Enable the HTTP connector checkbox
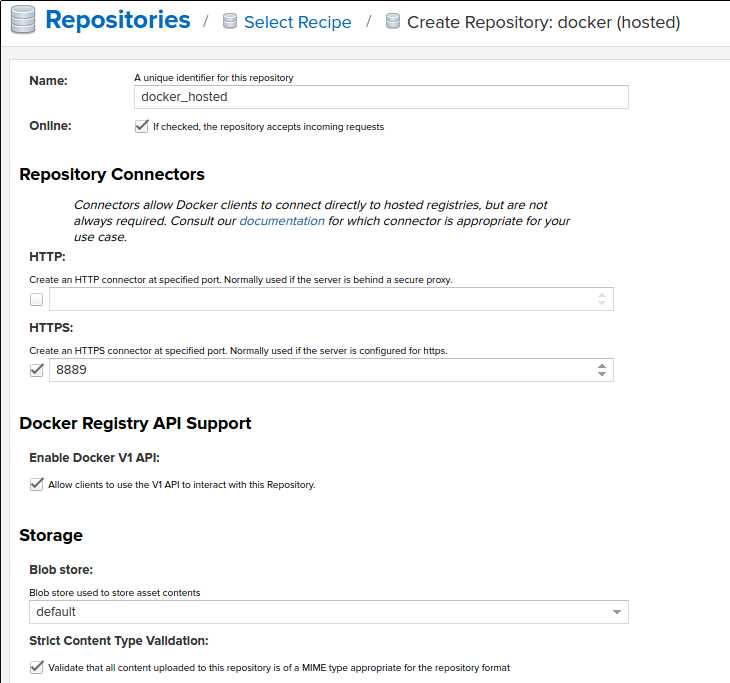Viewport: 730px width, 683px height. (x=37, y=299)
